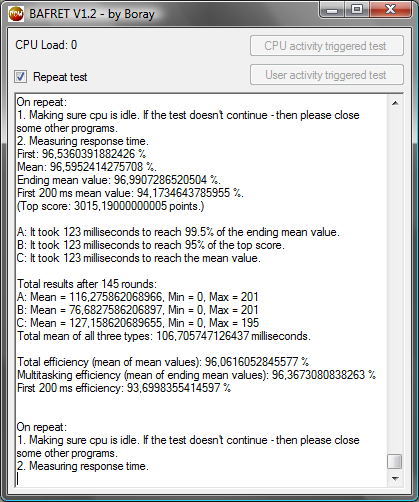Place cursor on the Ending mean value line

click(x=119, y=180)
